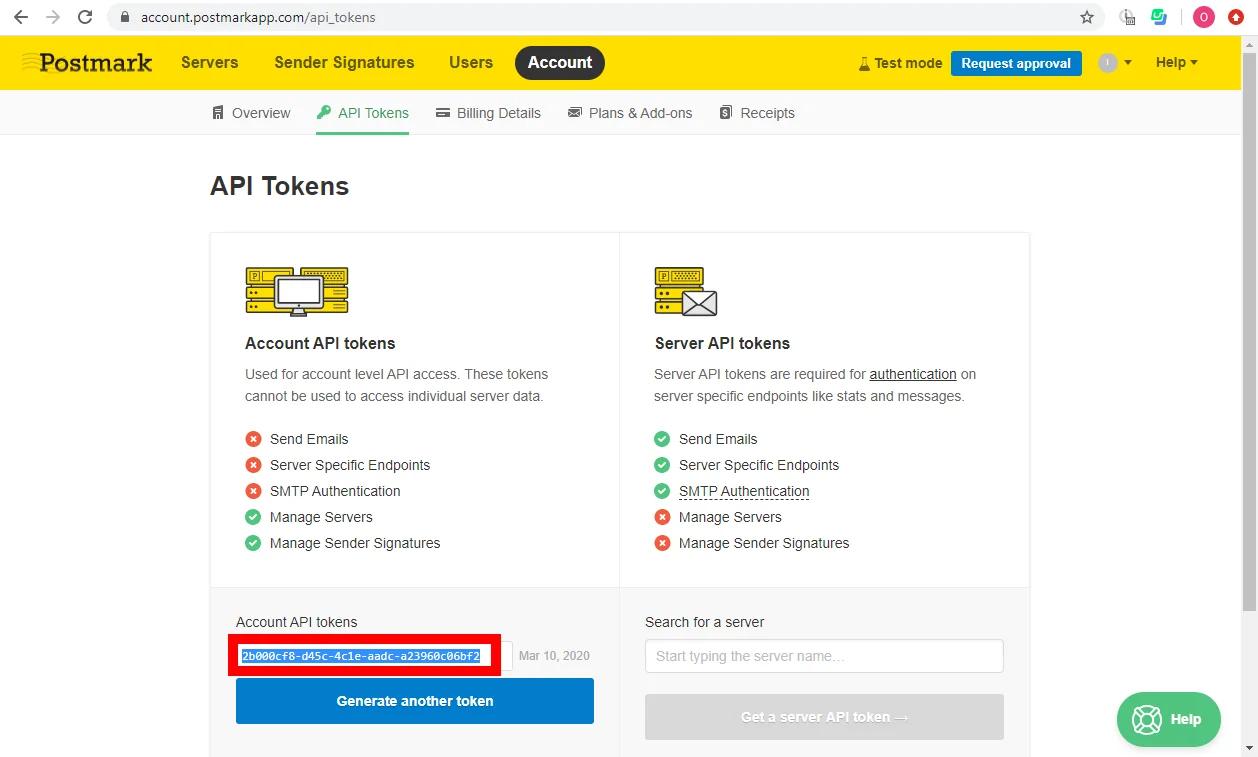Click the Request approval button
Image resolution: width=1258 pixels, height=757 pixels.
[x=1016, y=63]
